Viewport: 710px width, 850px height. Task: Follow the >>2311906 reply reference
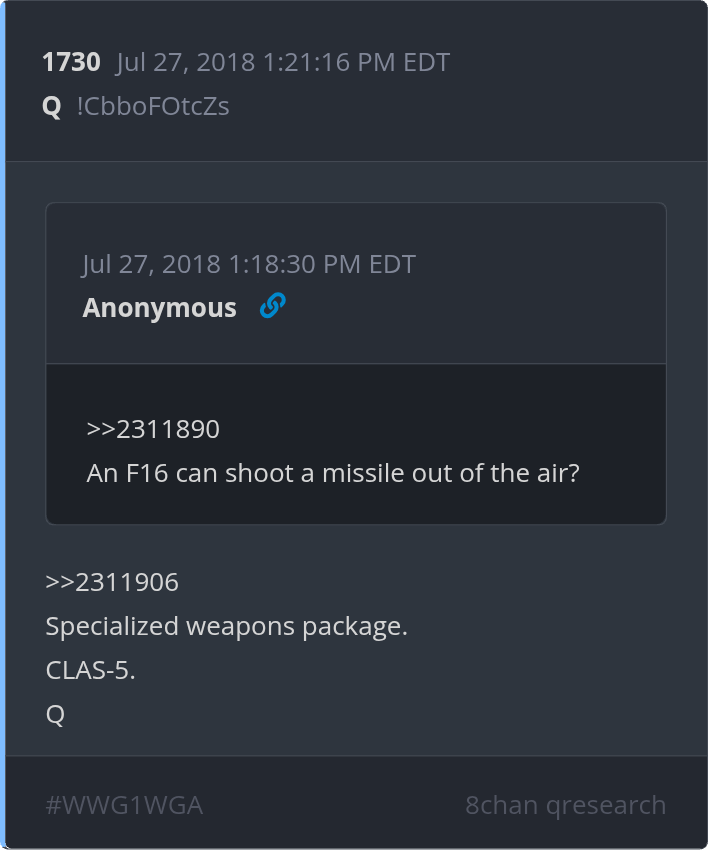click(112, 582)
